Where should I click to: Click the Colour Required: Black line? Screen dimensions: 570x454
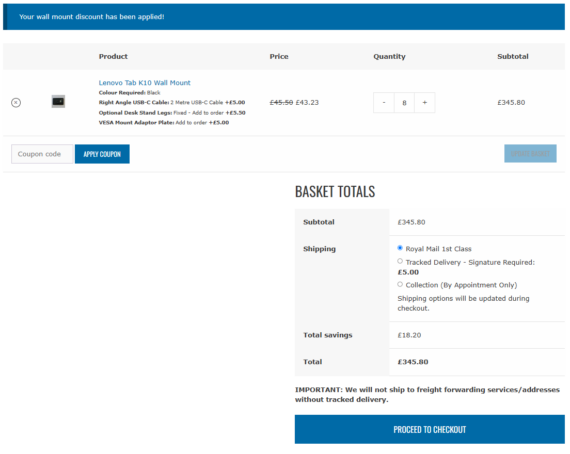pyautogui.click(x=129, y=93)
